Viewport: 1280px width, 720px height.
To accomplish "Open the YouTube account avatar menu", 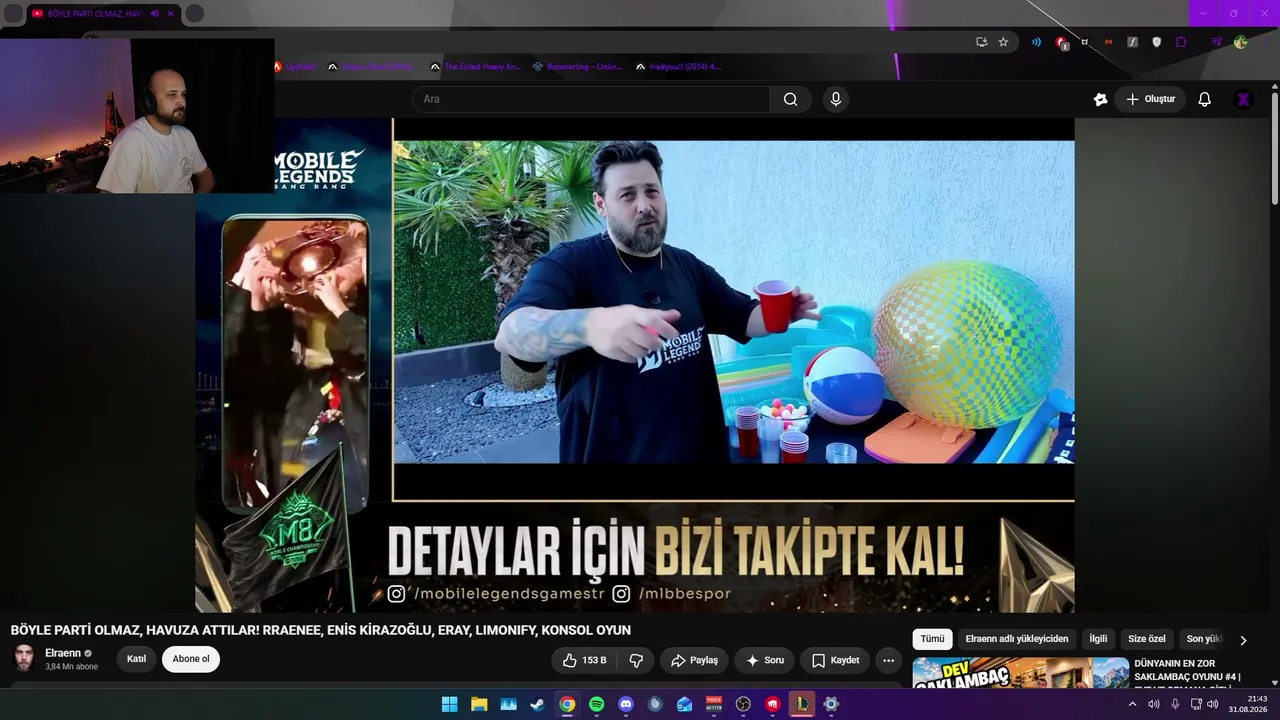I will pyautogui.click(x=1243, y=99).
